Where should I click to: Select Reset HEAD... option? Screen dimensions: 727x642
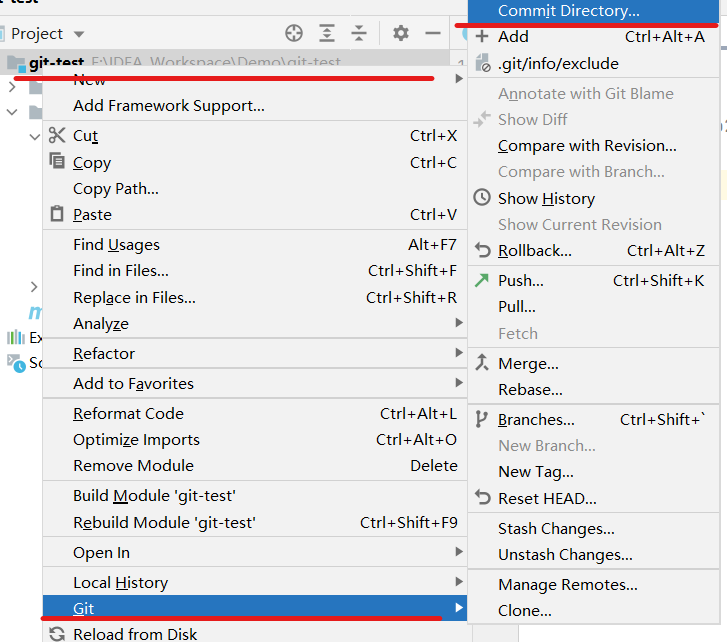[x=593, y=498]
